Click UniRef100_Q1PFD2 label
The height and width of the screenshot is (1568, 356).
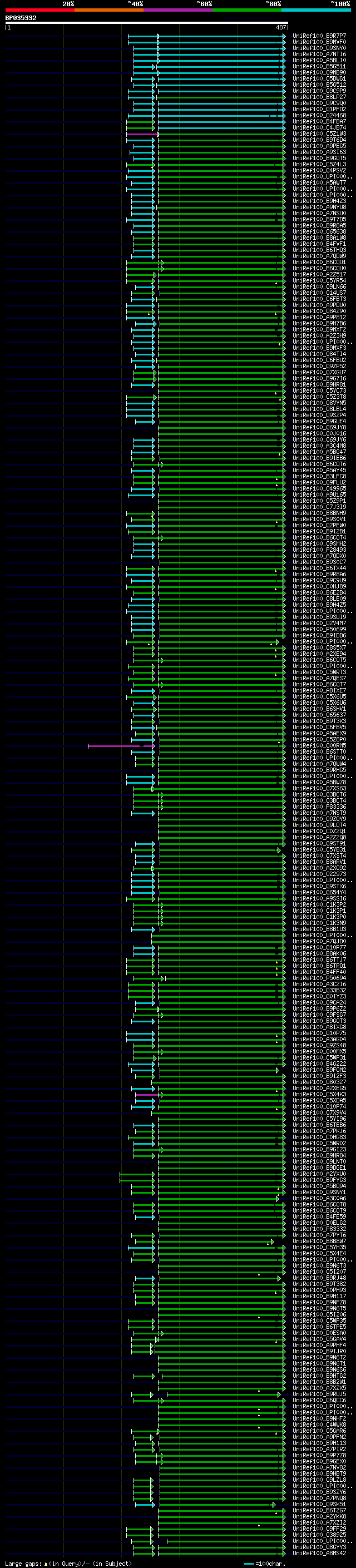click(319, 109)
